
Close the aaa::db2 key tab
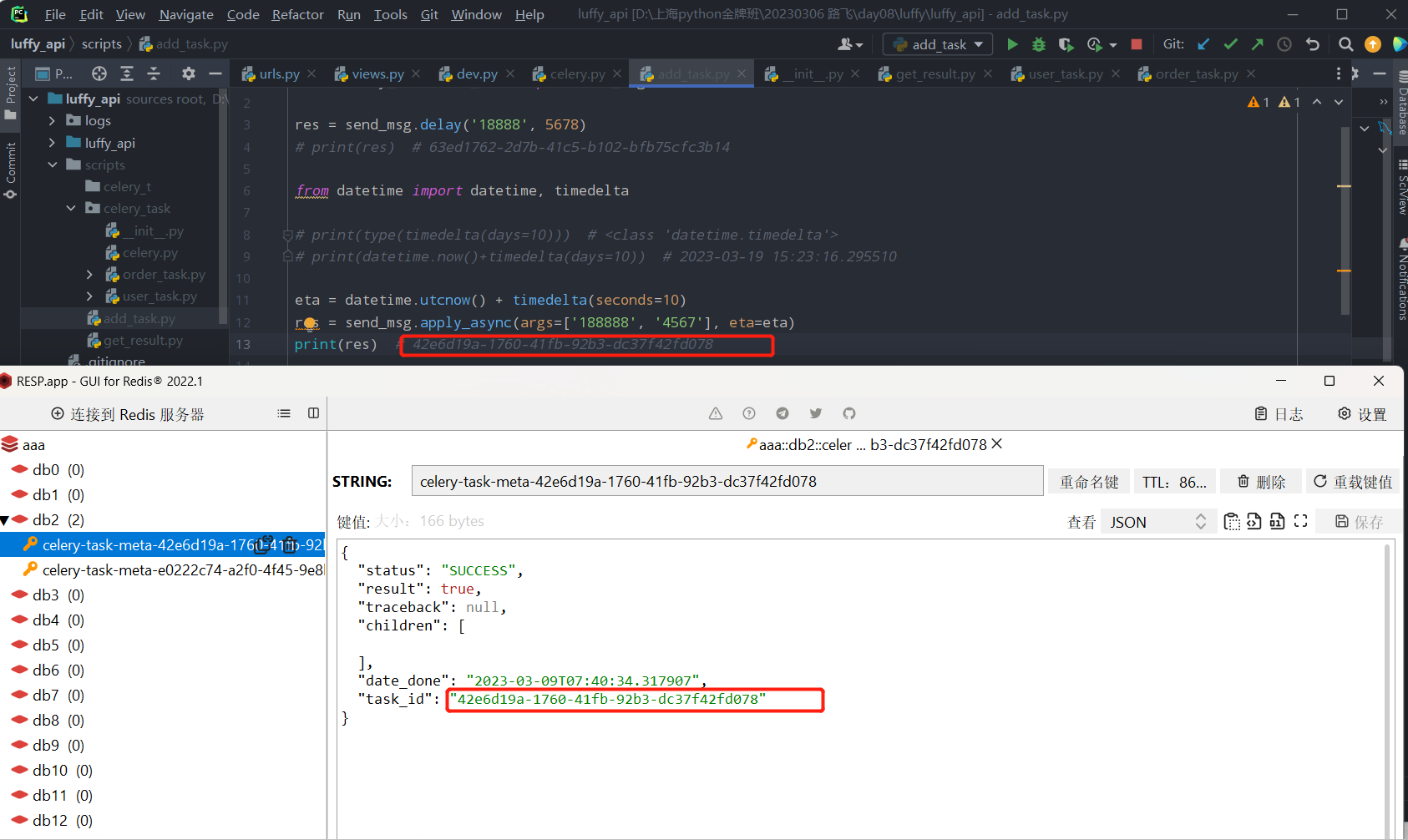coord(996,444)
